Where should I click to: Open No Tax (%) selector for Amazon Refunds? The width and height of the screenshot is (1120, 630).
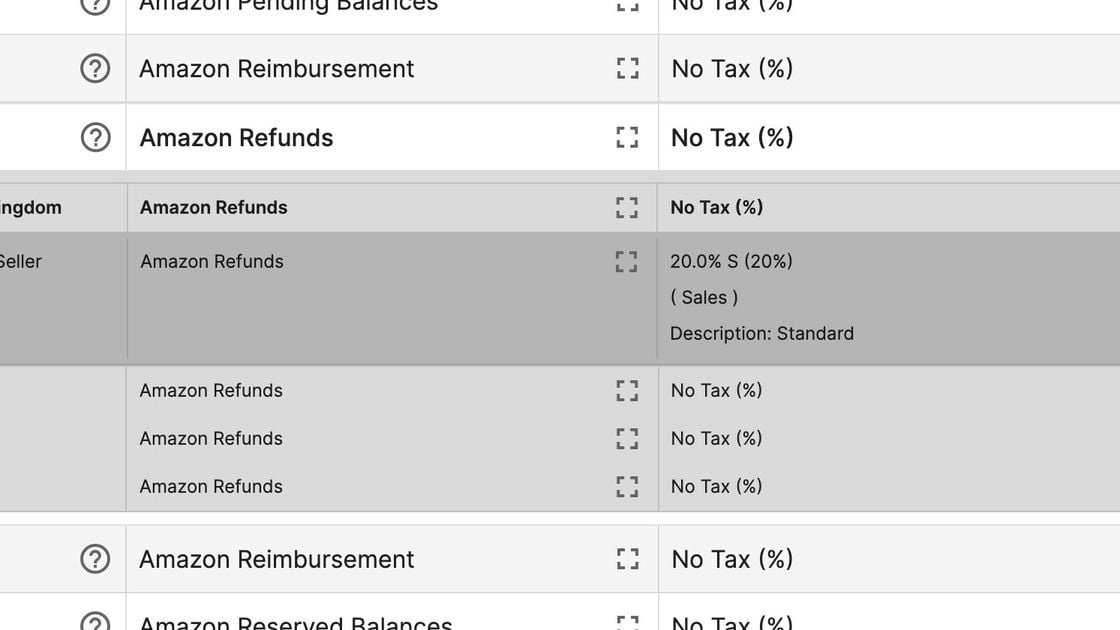pos(732,137)
